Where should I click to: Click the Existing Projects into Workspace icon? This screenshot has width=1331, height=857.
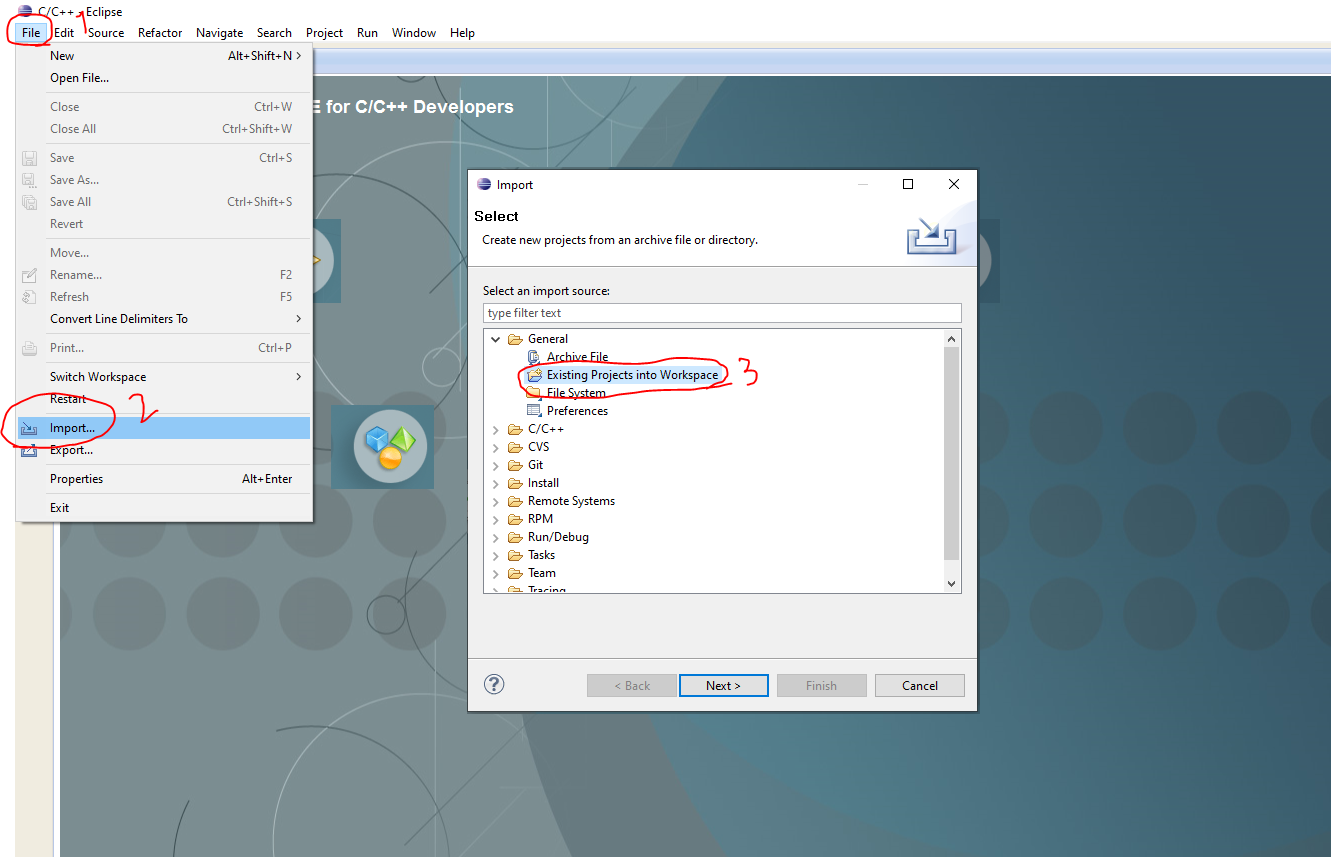pos(534,375)
